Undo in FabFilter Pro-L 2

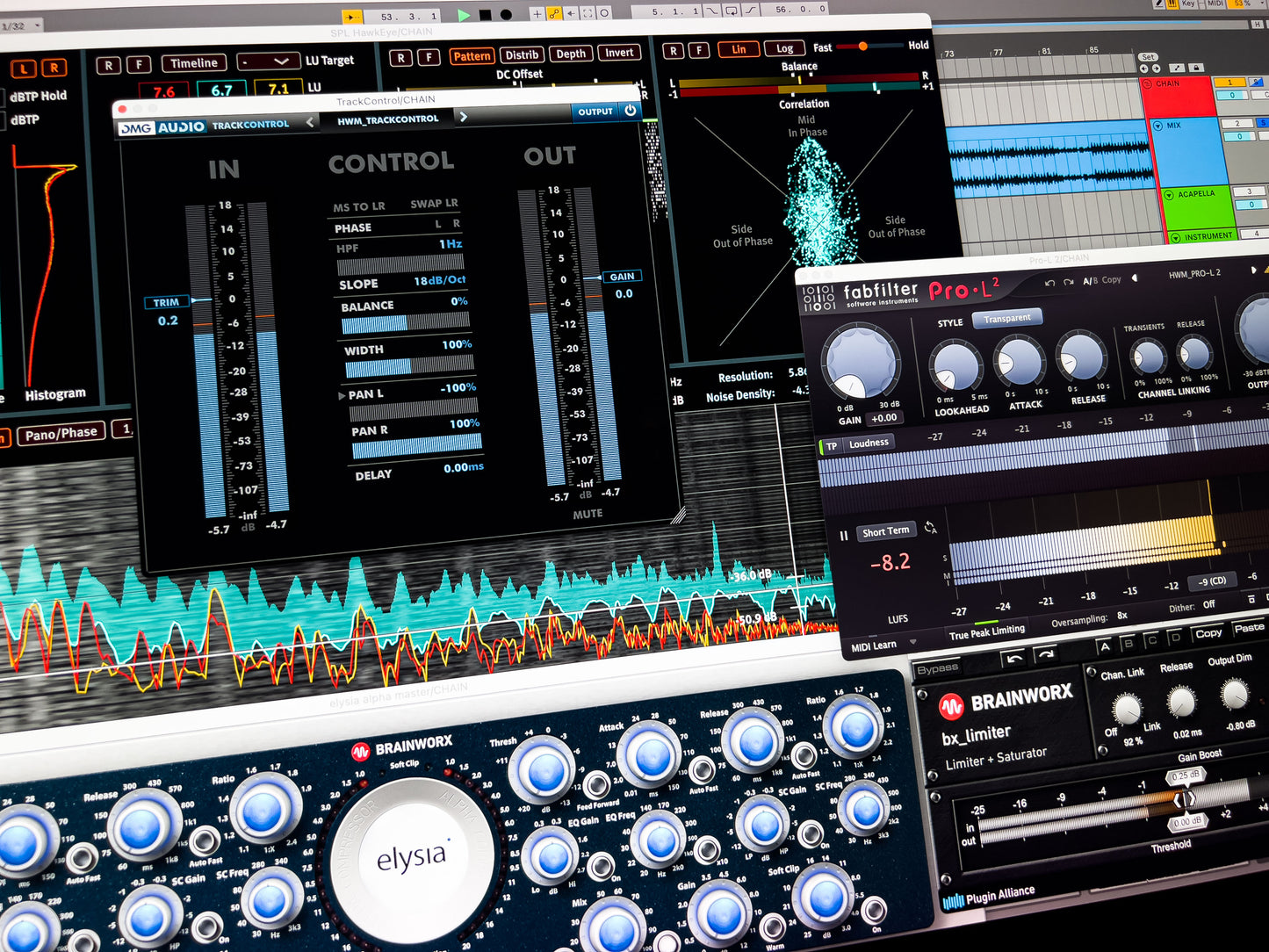click(x=1049, y=283)
